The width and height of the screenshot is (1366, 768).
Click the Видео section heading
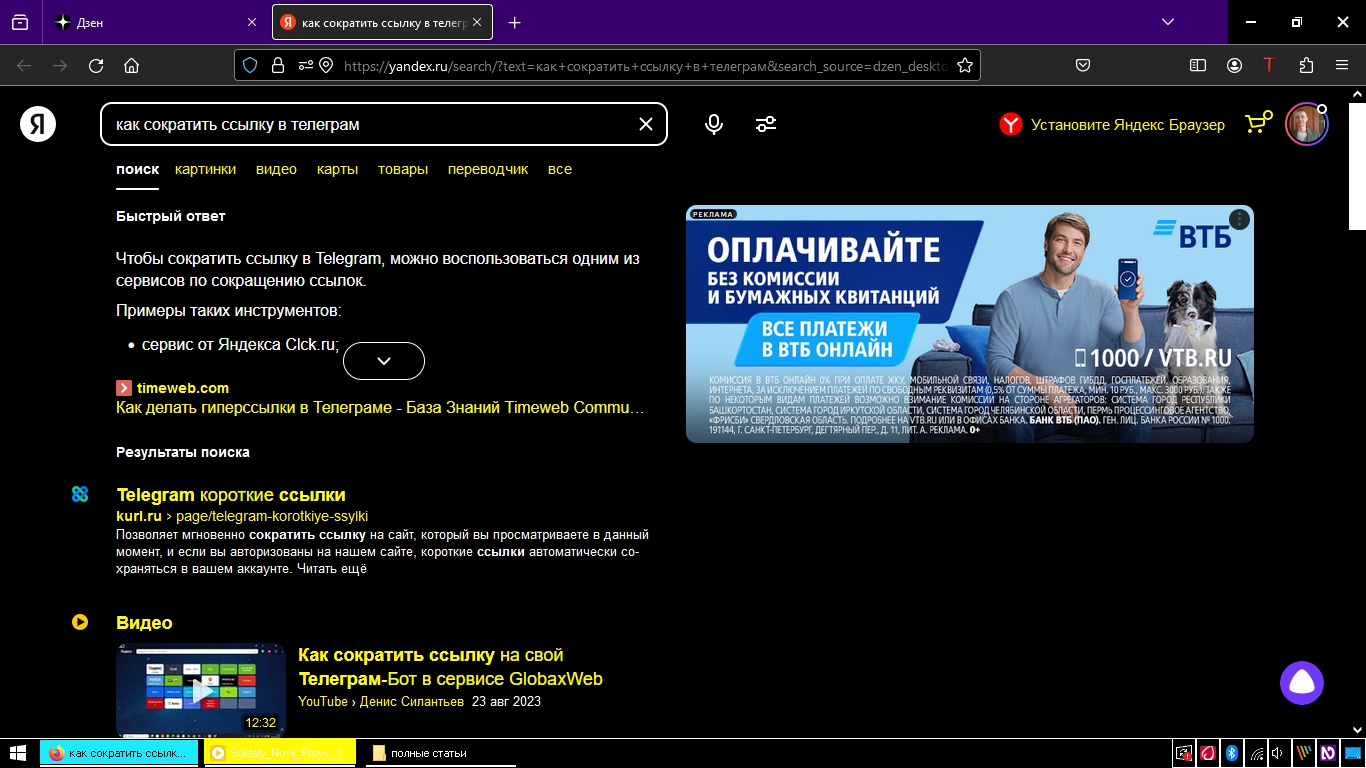click(x=145, y=623)
